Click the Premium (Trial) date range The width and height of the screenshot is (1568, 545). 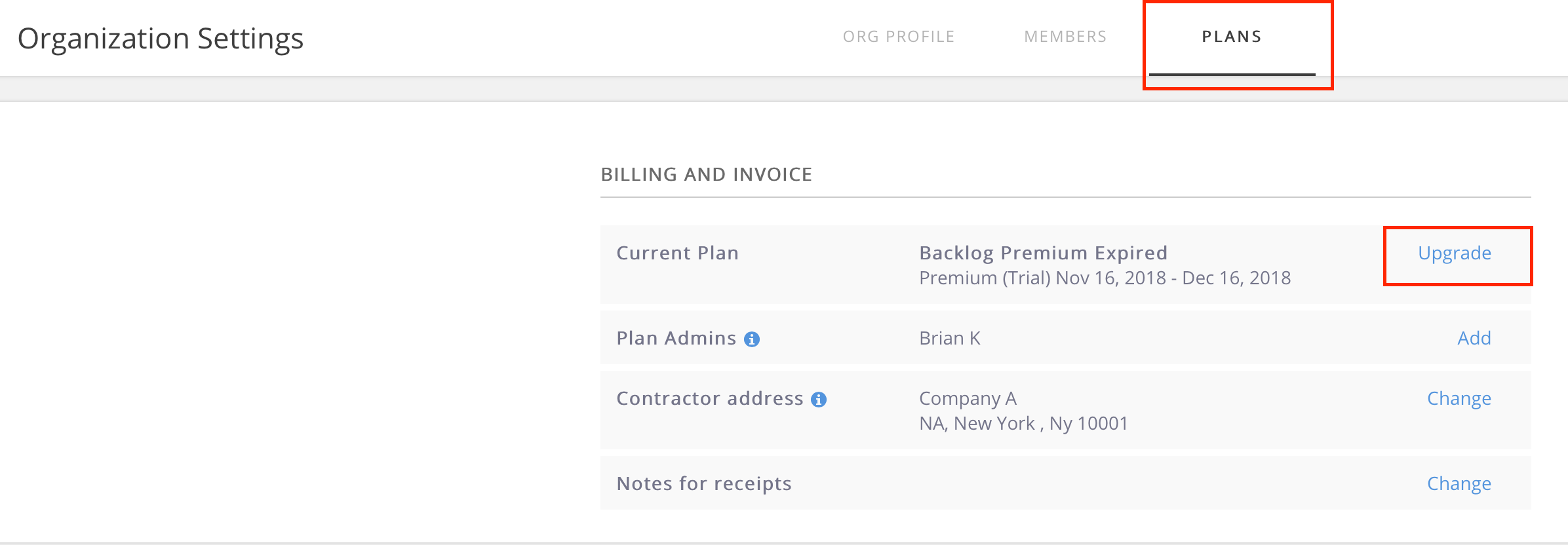[x=1105, y=278]
